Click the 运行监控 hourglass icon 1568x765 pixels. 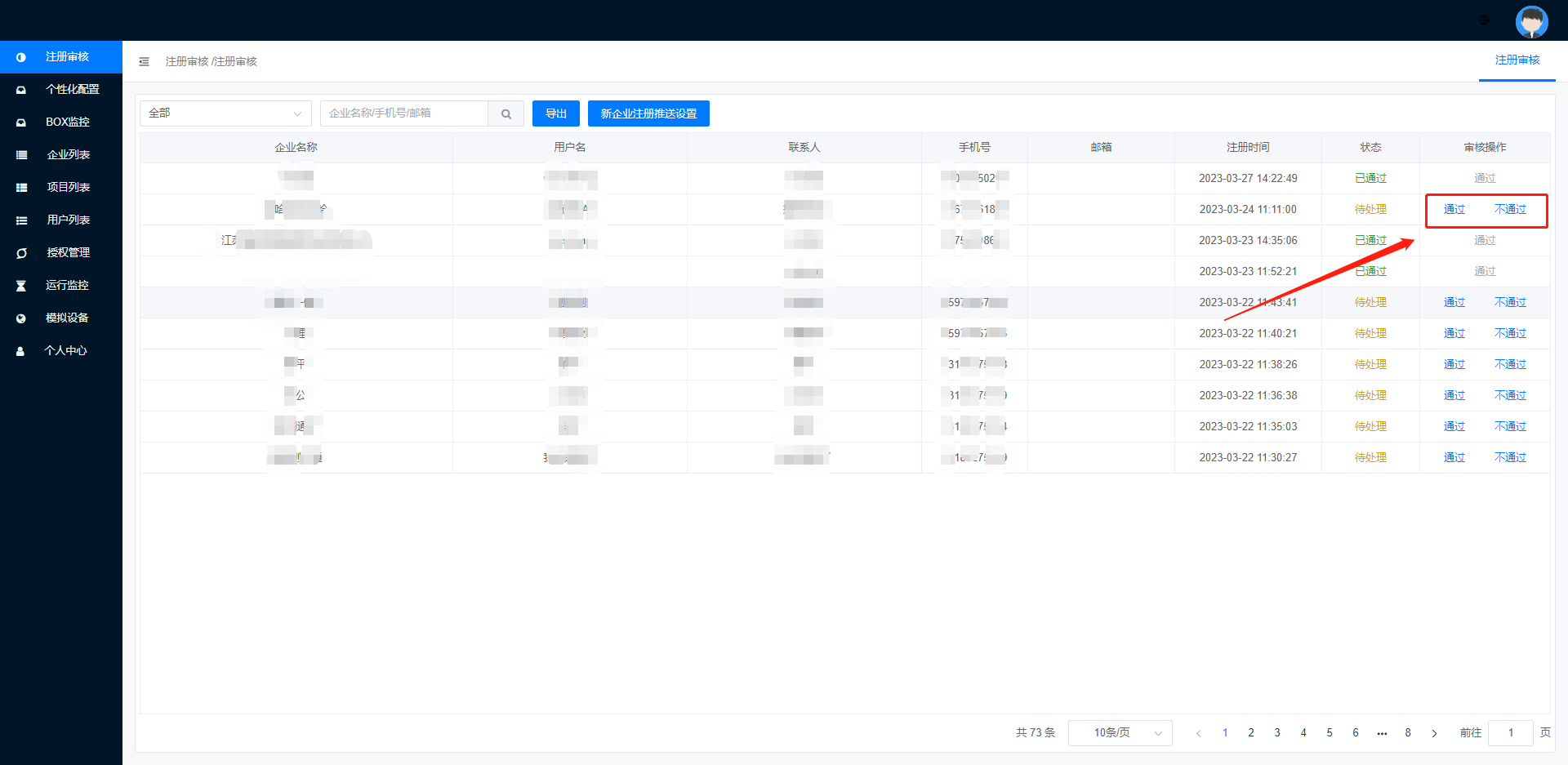click(x=21, y=286)
